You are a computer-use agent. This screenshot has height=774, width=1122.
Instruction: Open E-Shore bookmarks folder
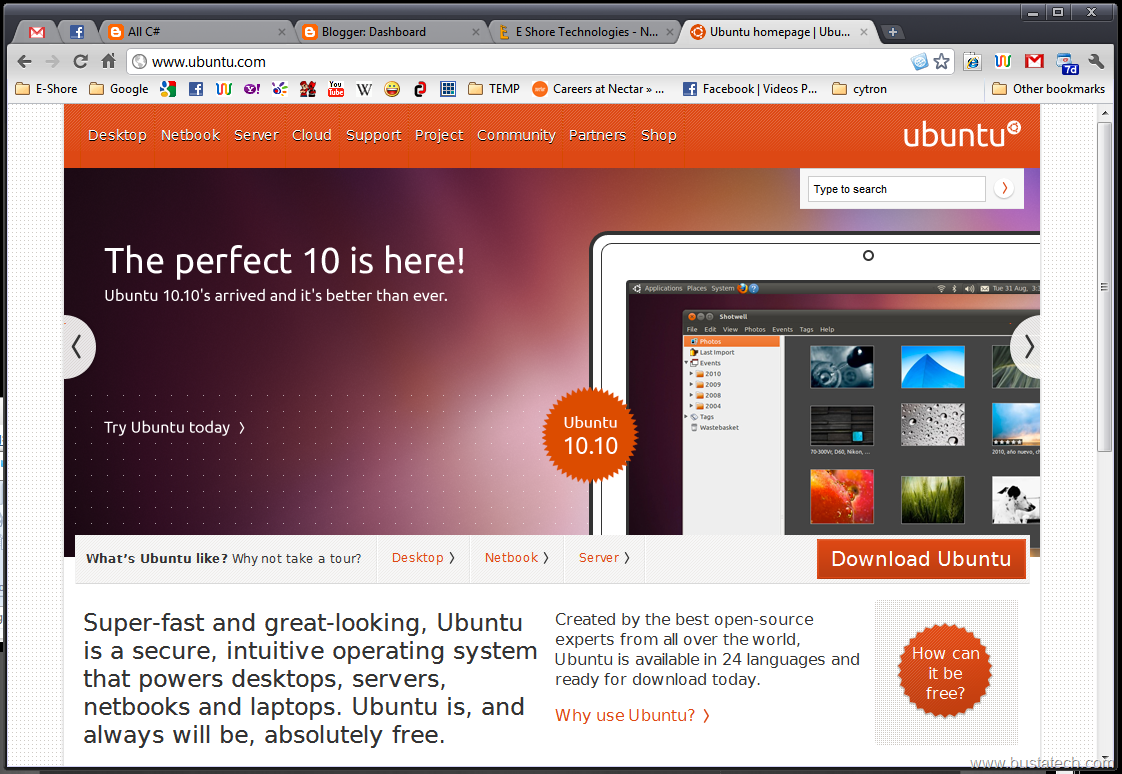(47, 89)
